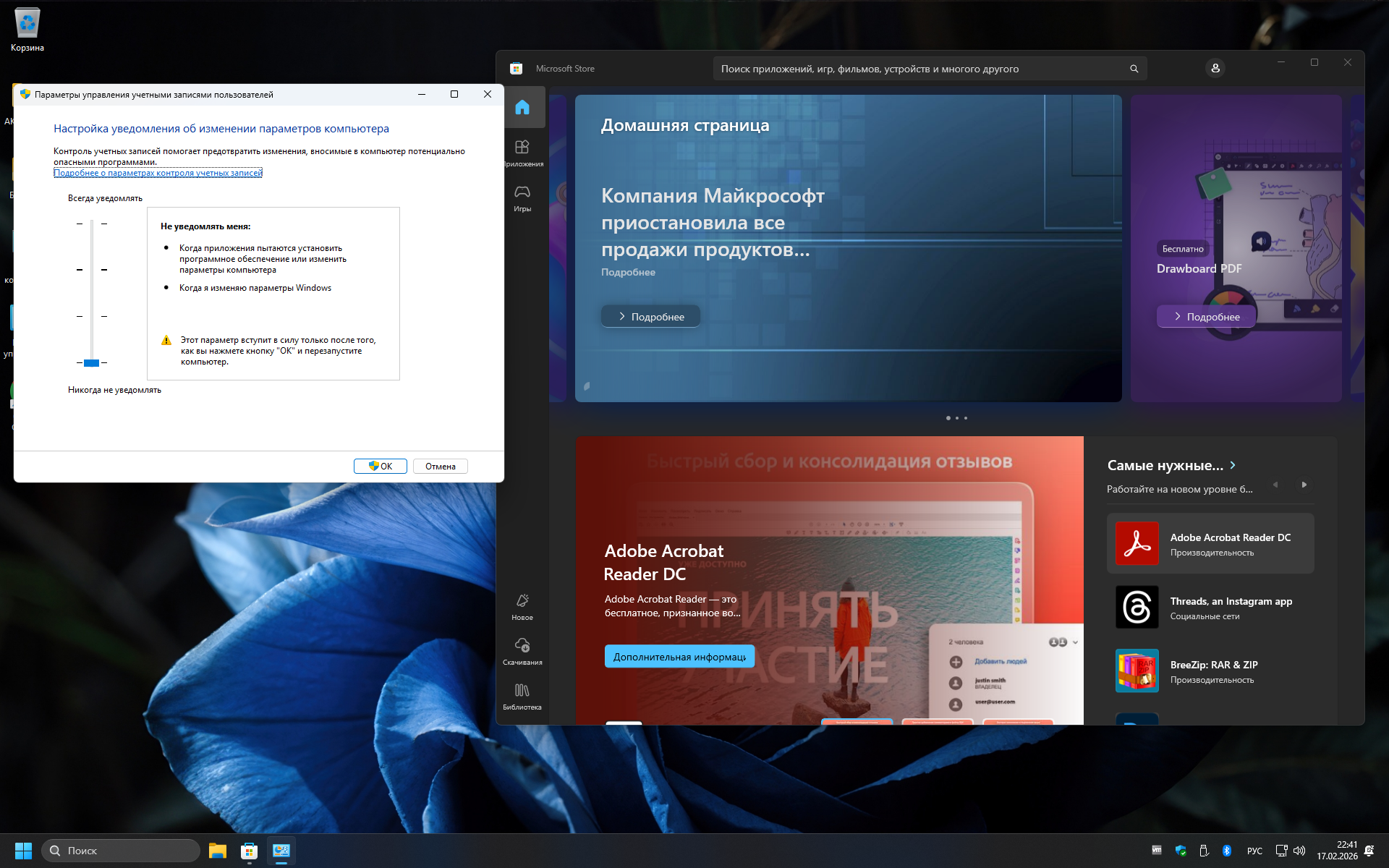Open UAC settings details hyperlink
The height and width of the screenshot is (868, 1389).
(x=158, y=173)
